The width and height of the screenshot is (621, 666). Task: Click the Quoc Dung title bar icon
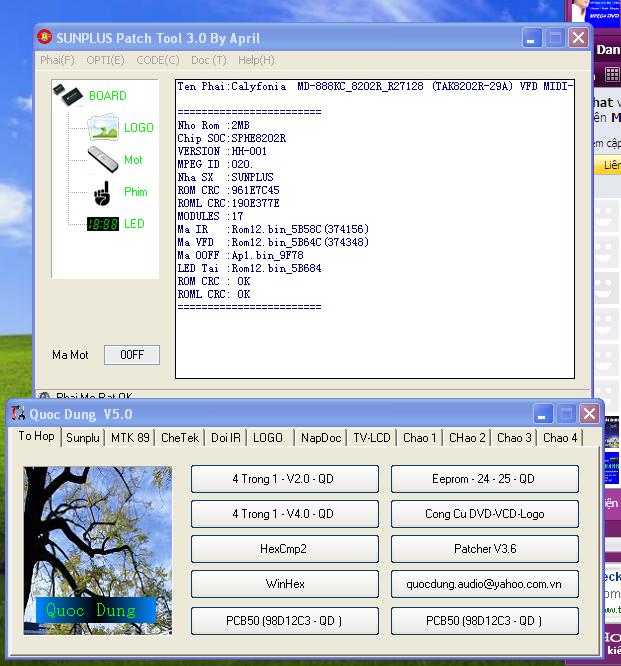(x=18, y=413)
